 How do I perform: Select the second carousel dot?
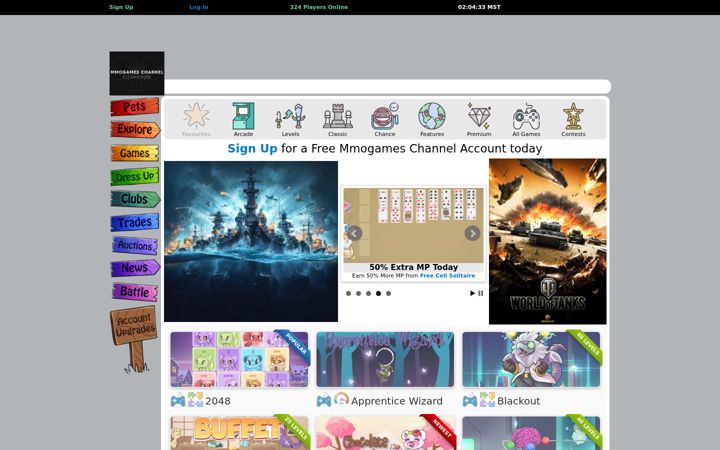pos(359,293)
